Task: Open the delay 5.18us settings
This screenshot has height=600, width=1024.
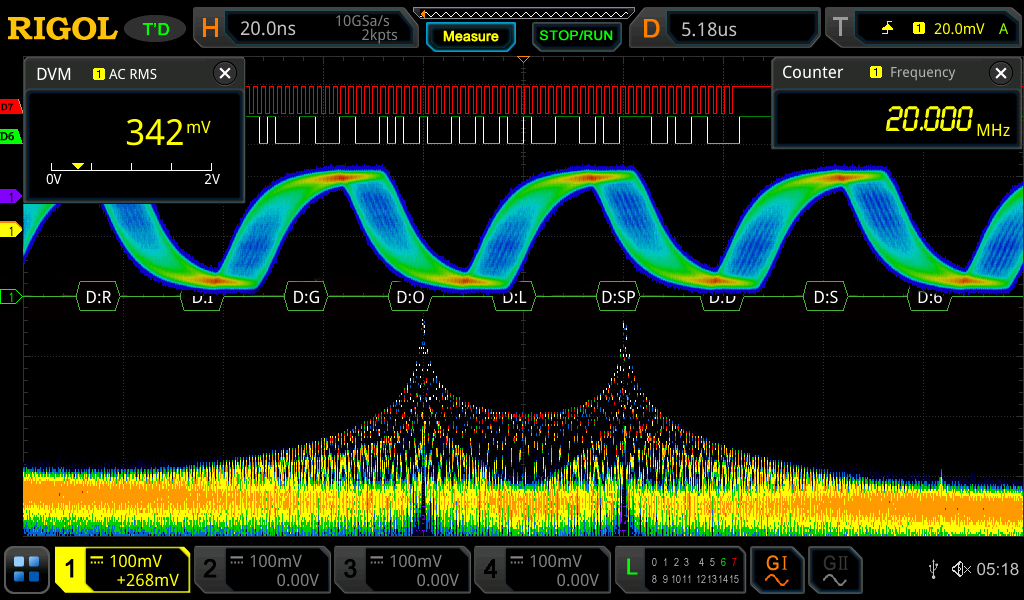Action: coord(727,29)
